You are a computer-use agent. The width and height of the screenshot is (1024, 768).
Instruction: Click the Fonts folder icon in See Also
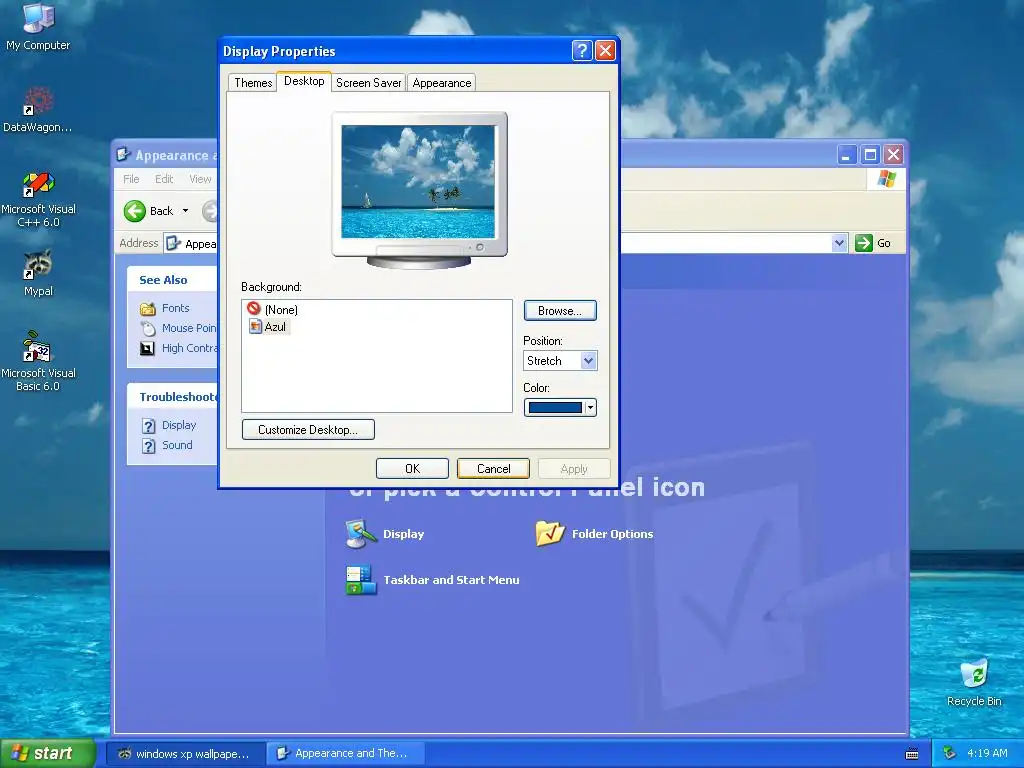(x=148, y=308)
